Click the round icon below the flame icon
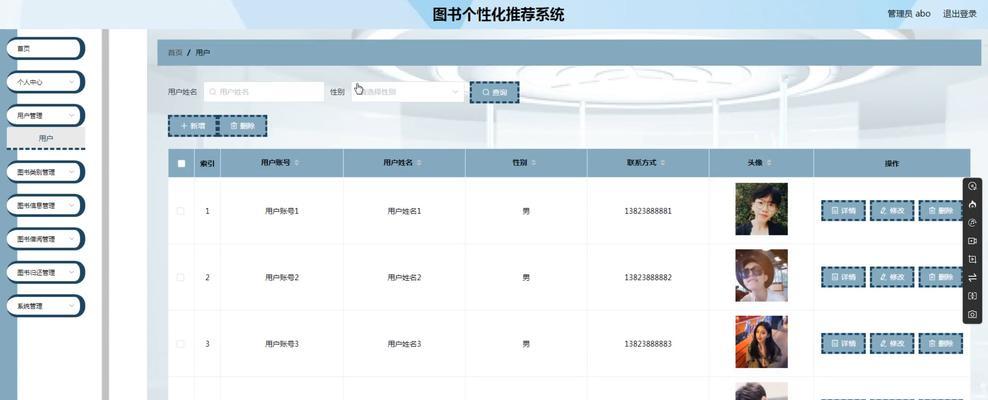988x400 pixels. pos(972,222)
